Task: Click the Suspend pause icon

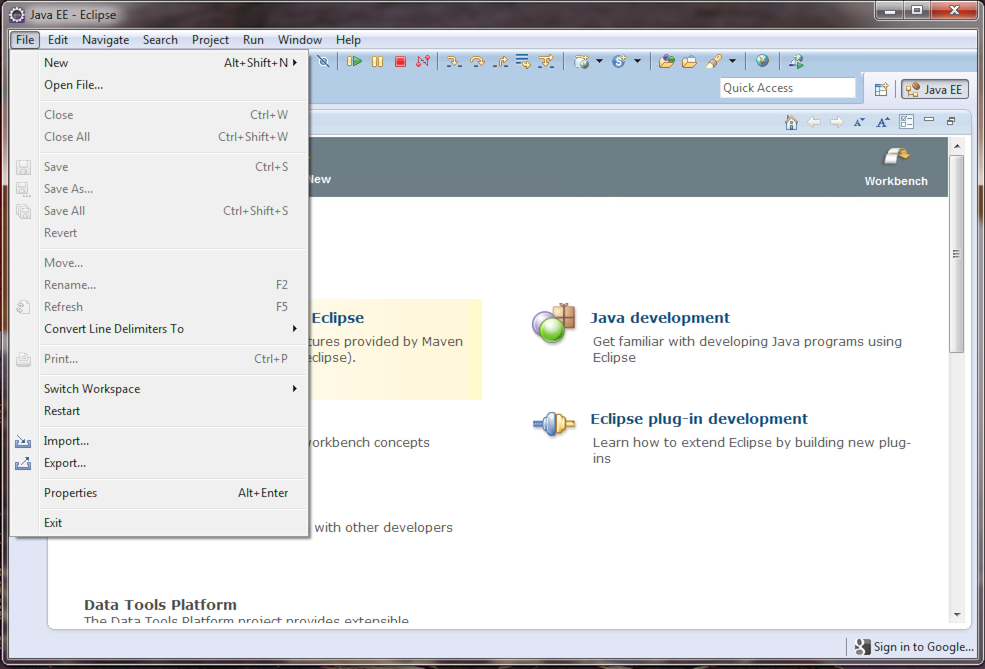Action: click(378, 62)
